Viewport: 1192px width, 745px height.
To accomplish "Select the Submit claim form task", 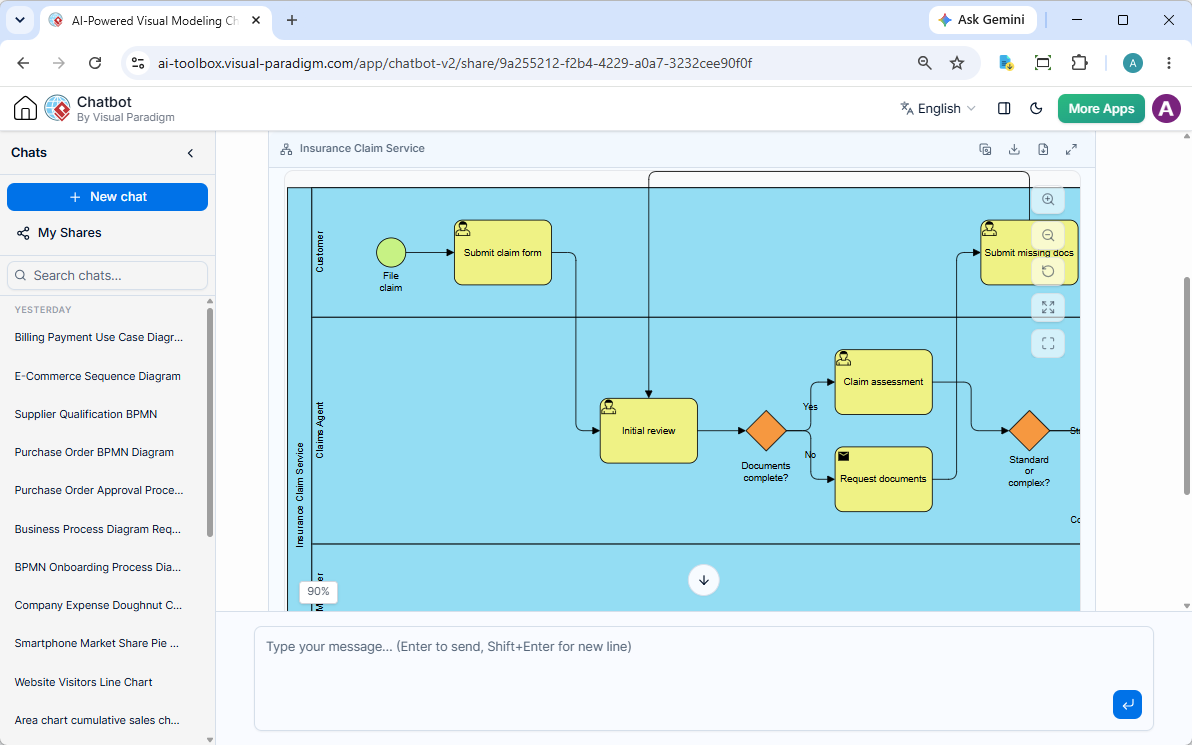I will click(x=502, y=252).
